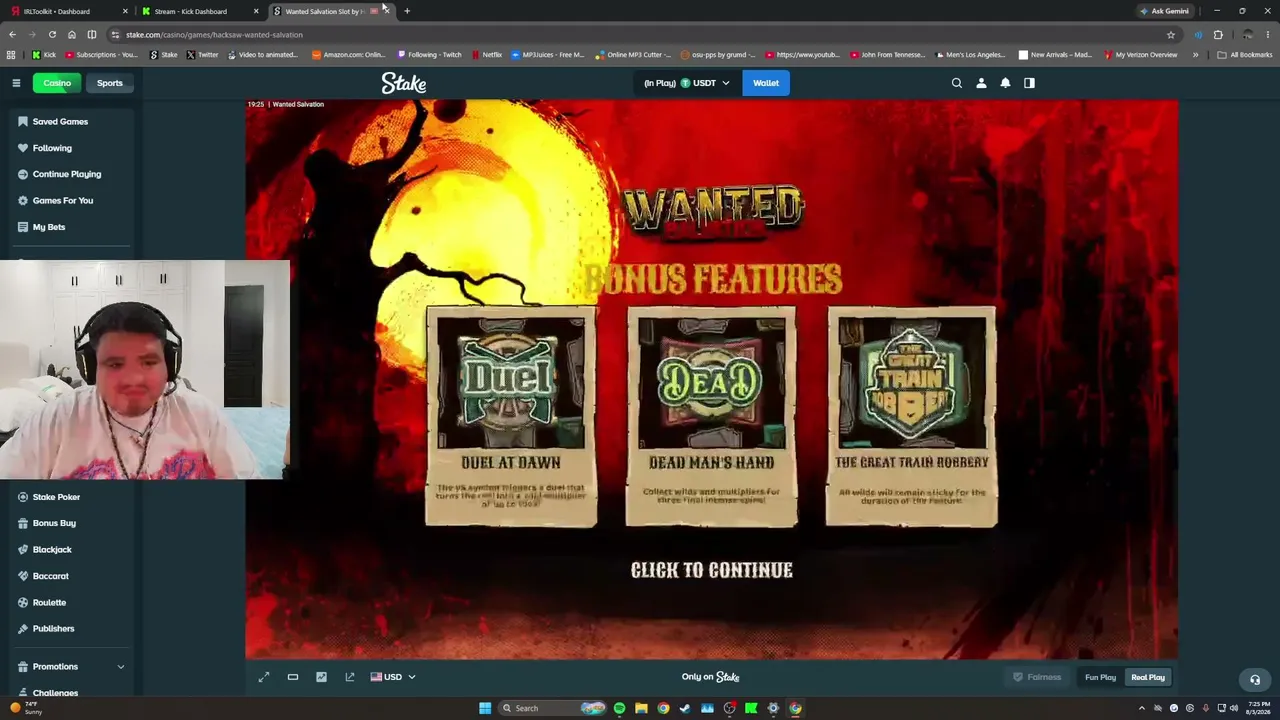Show more bookmarks with the overflow chevron
The image size is (1280, 720).
tap(1195, 55)
